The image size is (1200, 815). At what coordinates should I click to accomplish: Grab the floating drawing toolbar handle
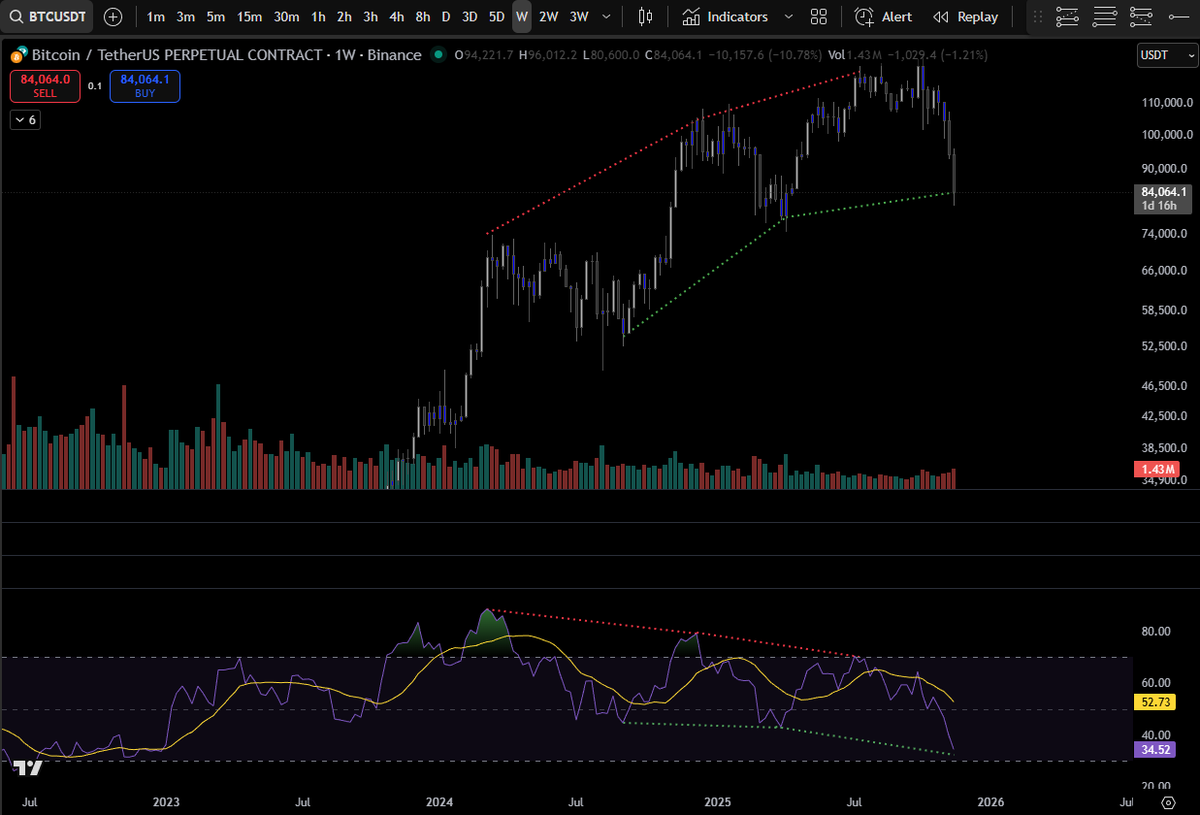point(1038,16)
